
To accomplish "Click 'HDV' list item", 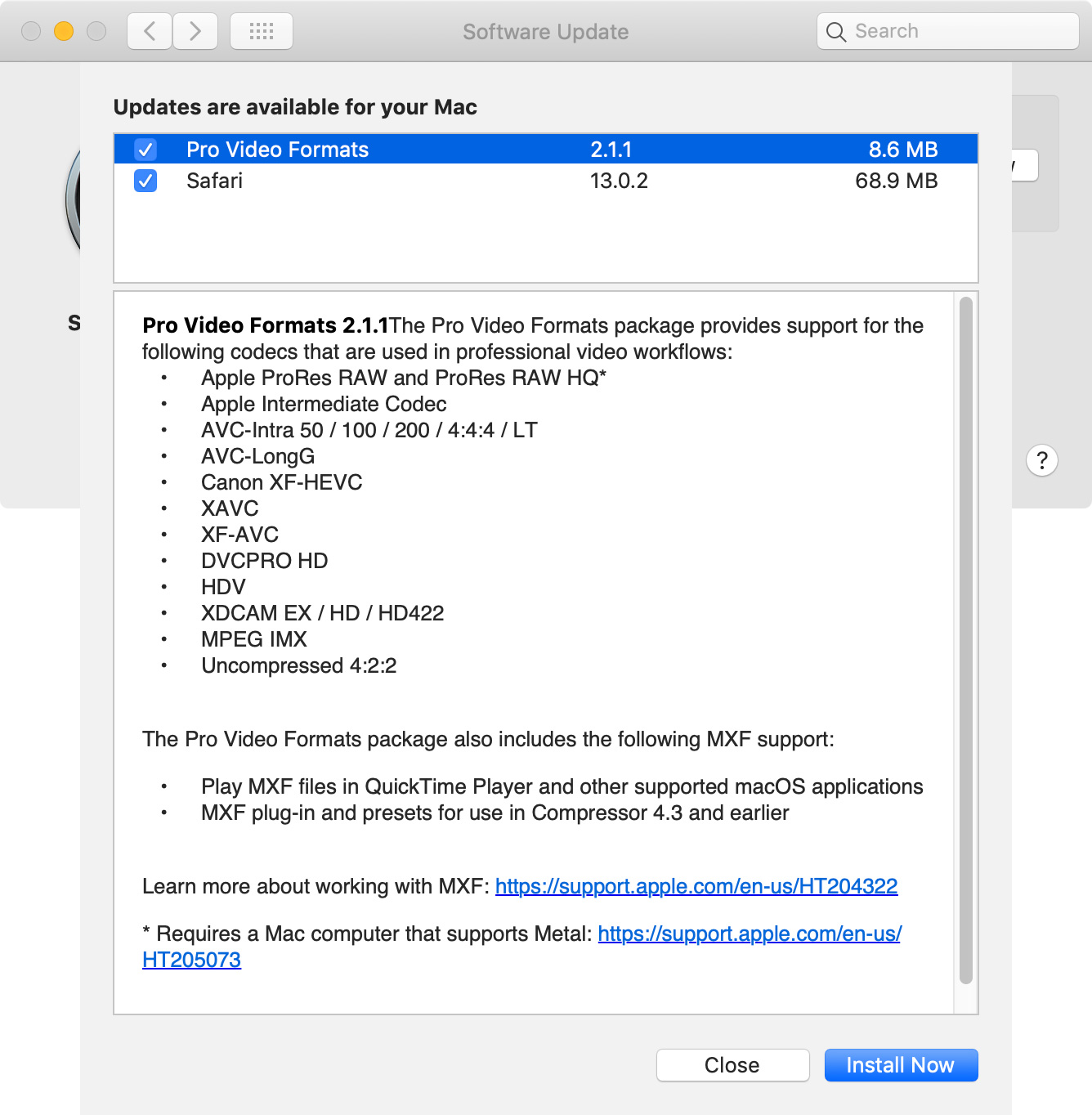I will point(223,587).
